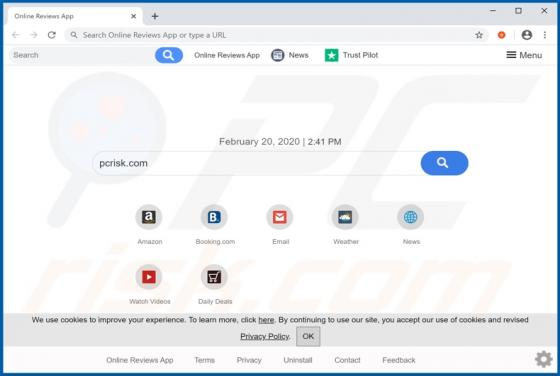Open the 'here' cookie info link

tap(266, 320)
